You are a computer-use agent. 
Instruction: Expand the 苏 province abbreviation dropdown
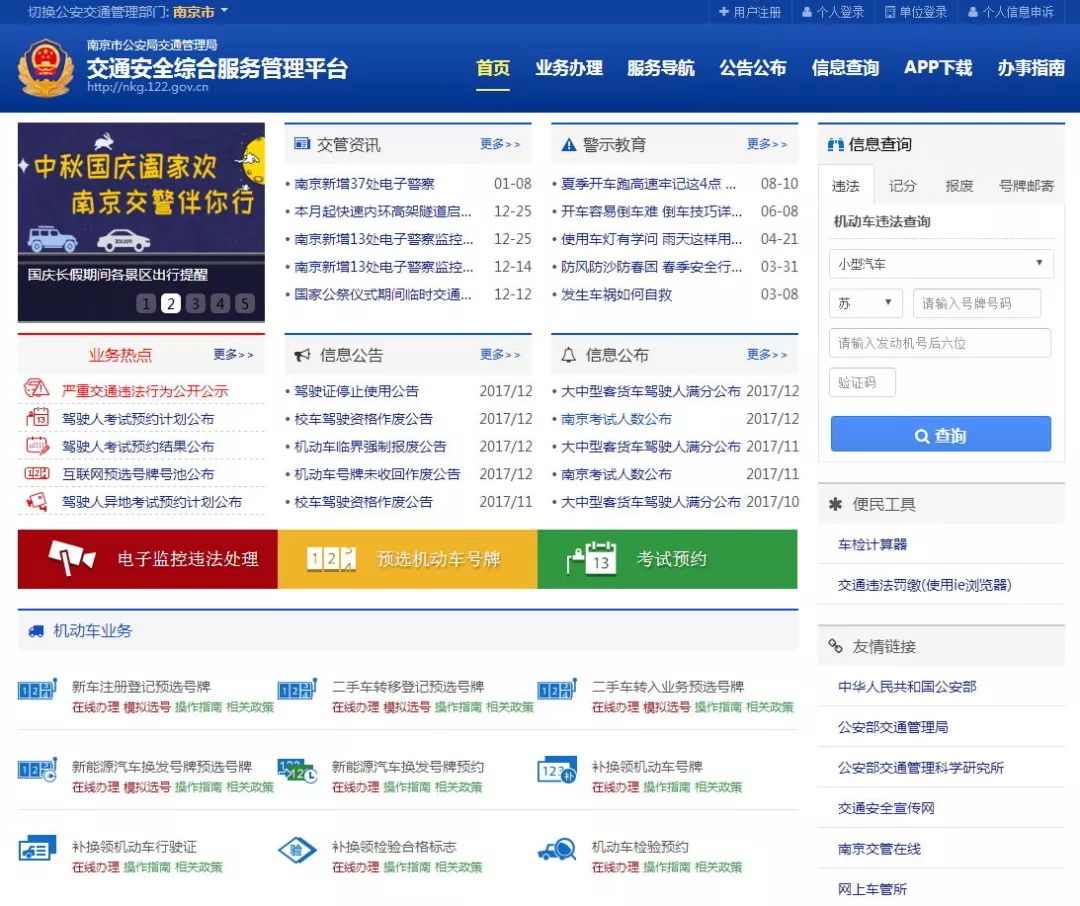(864, 303)
